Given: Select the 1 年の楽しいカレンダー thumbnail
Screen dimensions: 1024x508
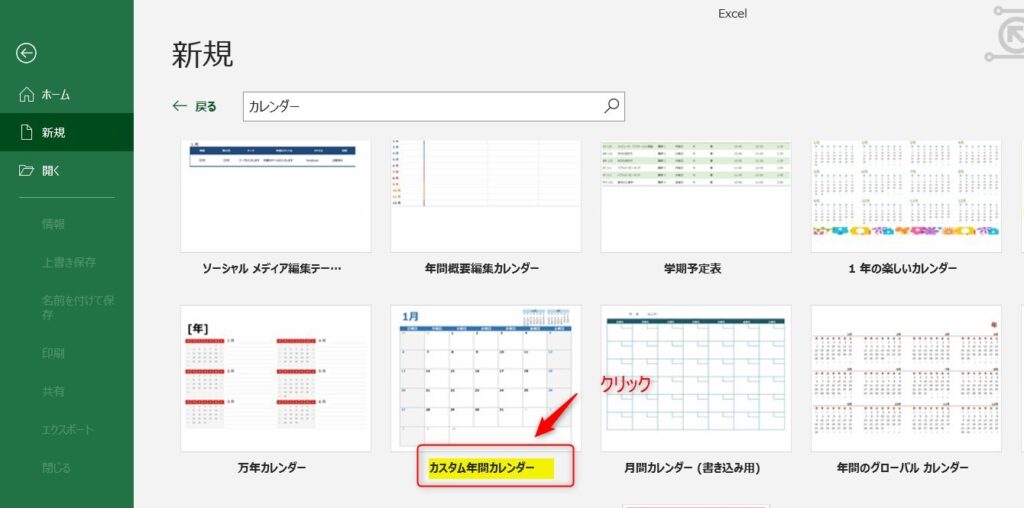Looking at the screenshot, I should [905, 196].
